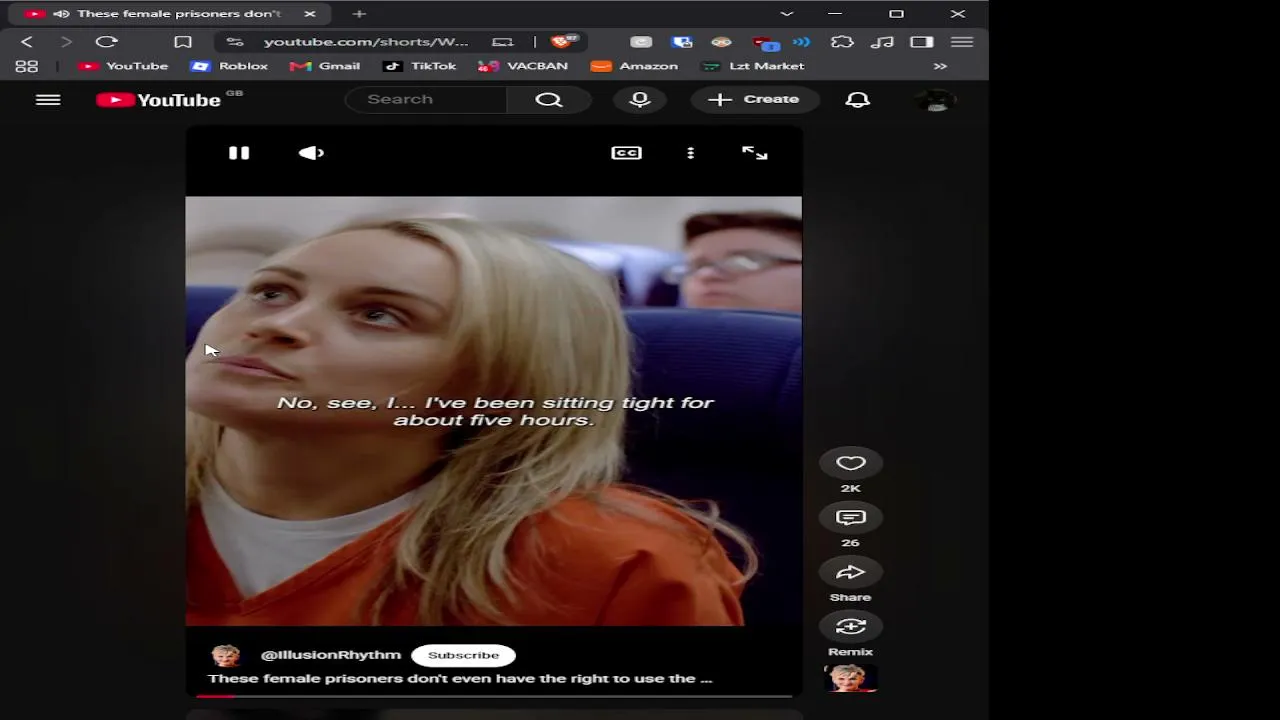Share the Short using the arrow icon

point(850,572)
